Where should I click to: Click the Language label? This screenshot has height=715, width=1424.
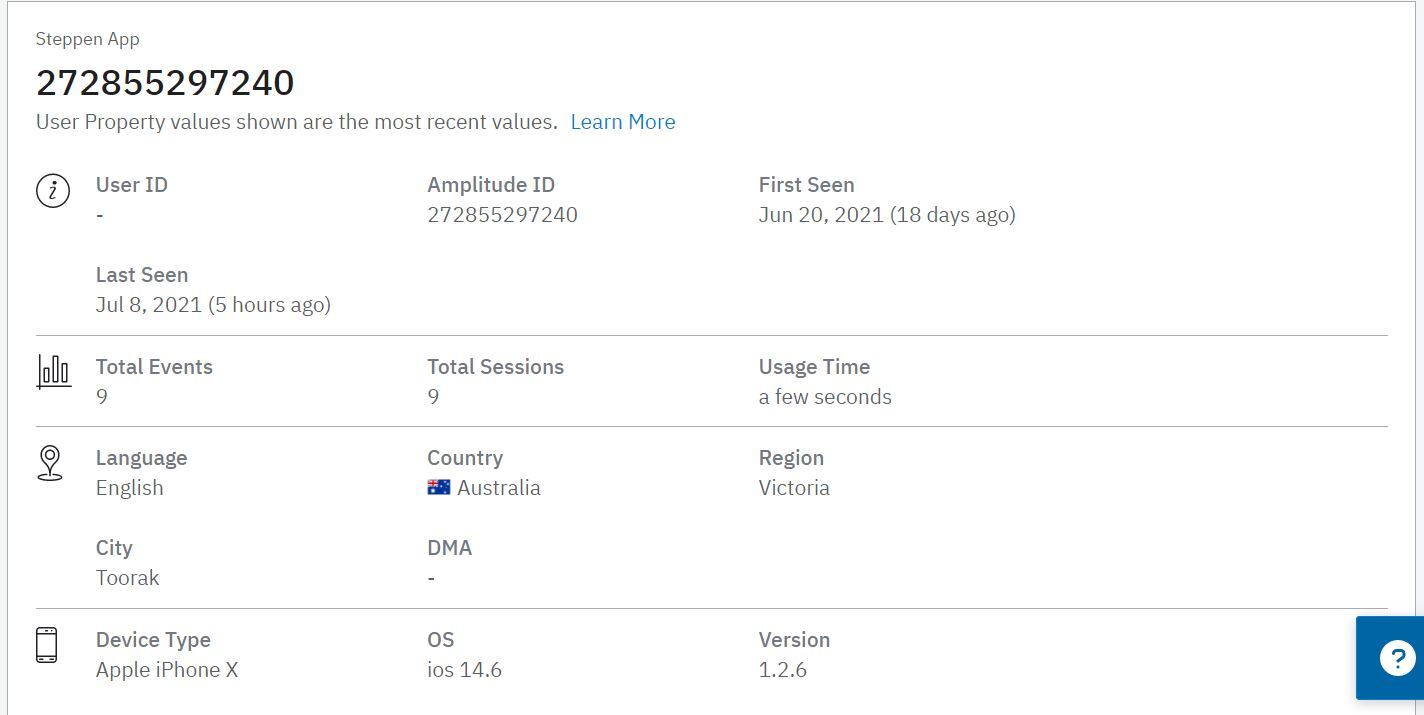[141, 458]
